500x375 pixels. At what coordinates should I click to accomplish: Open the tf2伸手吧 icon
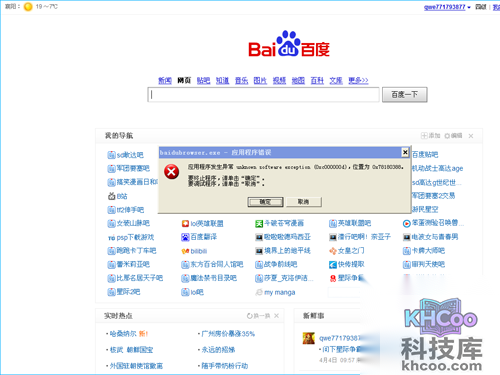tap(111, 210)
